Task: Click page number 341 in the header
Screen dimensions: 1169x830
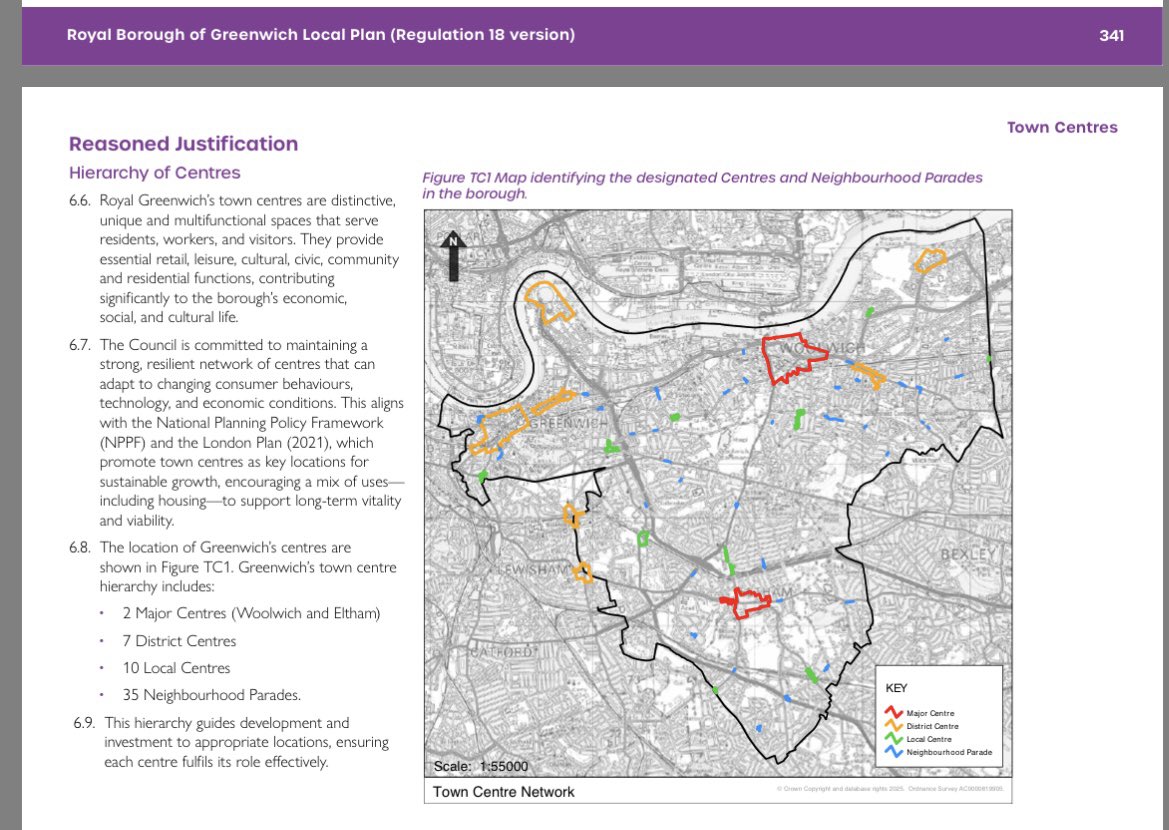Action: pos(1111,35)
